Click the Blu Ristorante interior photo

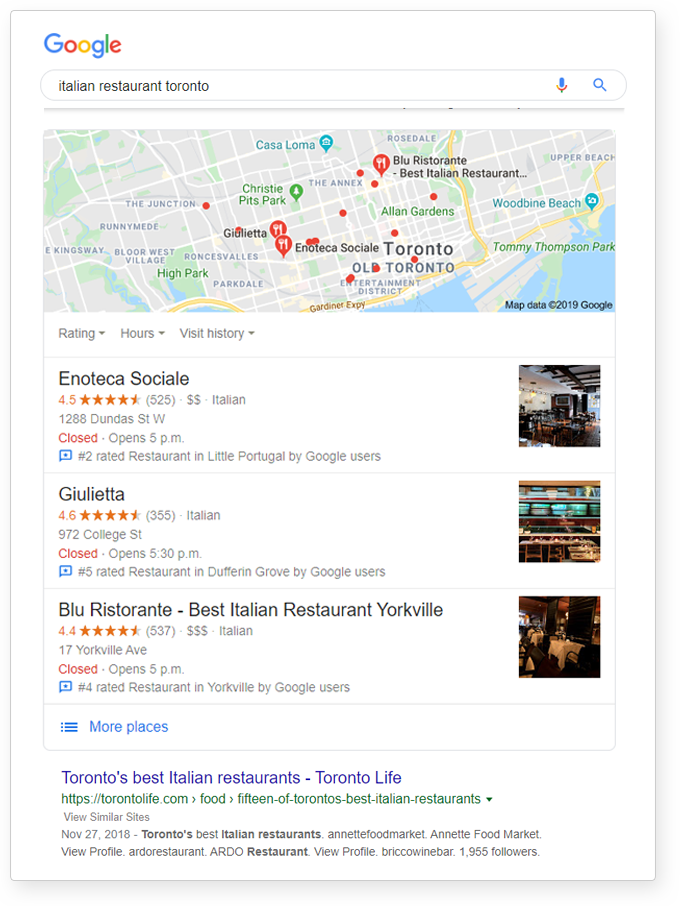point(559,637)
